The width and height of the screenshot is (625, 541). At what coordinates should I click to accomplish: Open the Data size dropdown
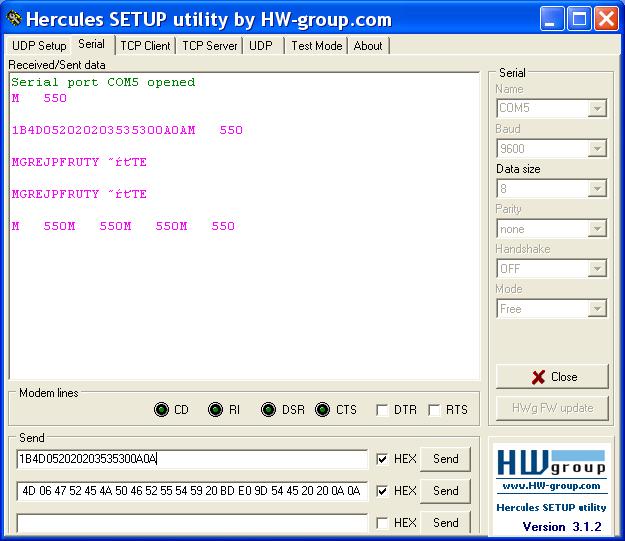coord(597,189)
